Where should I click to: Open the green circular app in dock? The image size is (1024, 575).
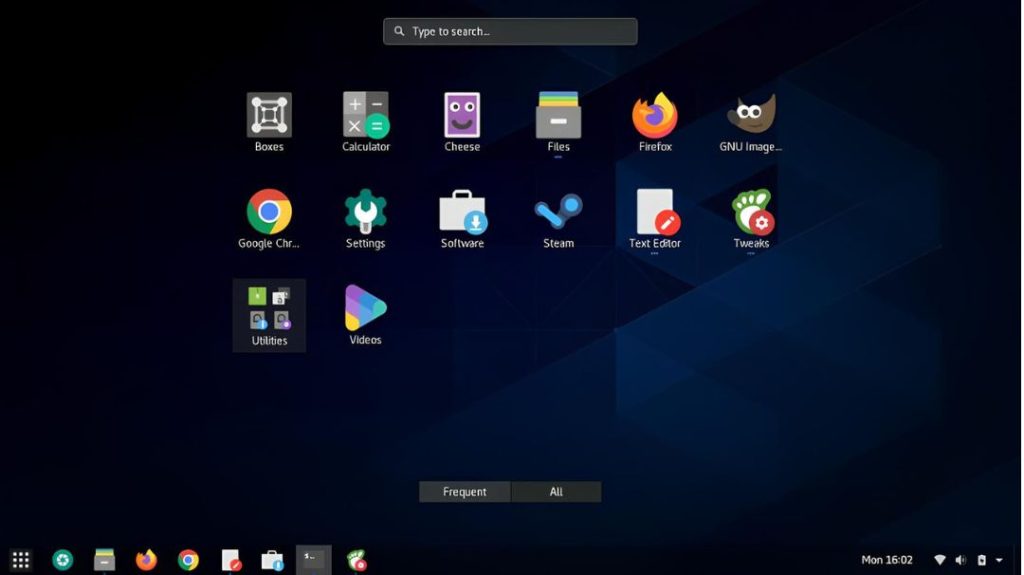click(63, 560)
